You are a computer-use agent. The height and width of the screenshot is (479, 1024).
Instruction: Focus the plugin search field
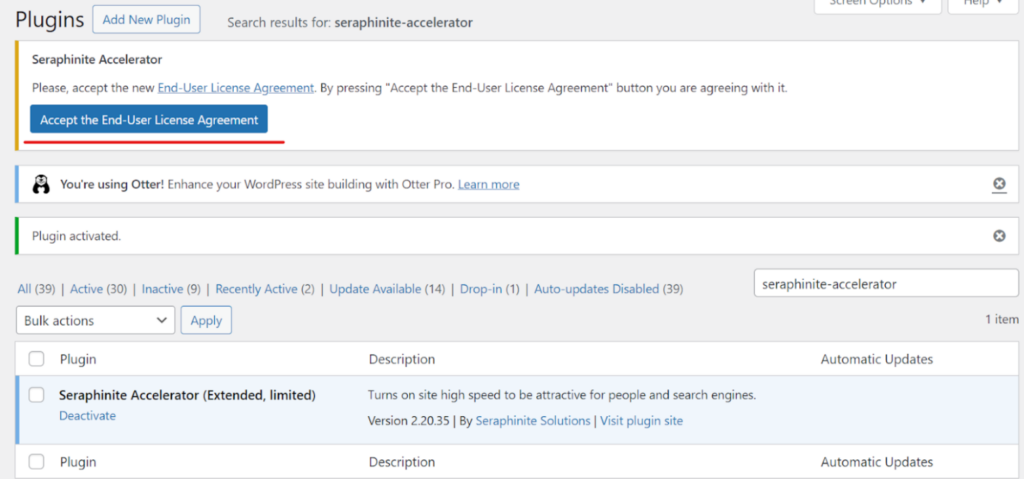(886, 284)
